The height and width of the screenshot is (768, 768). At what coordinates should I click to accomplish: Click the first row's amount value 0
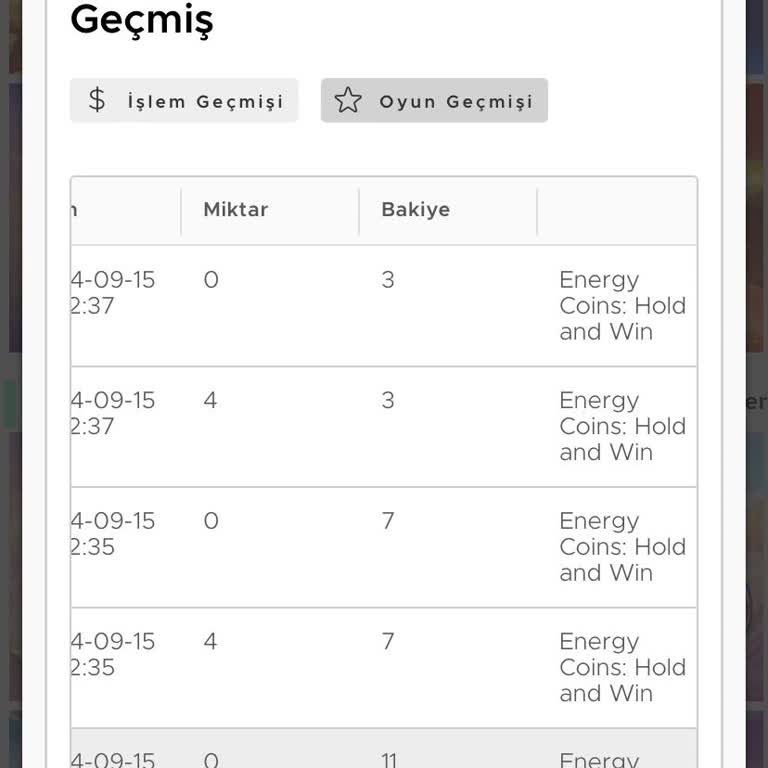coord(210,280)
